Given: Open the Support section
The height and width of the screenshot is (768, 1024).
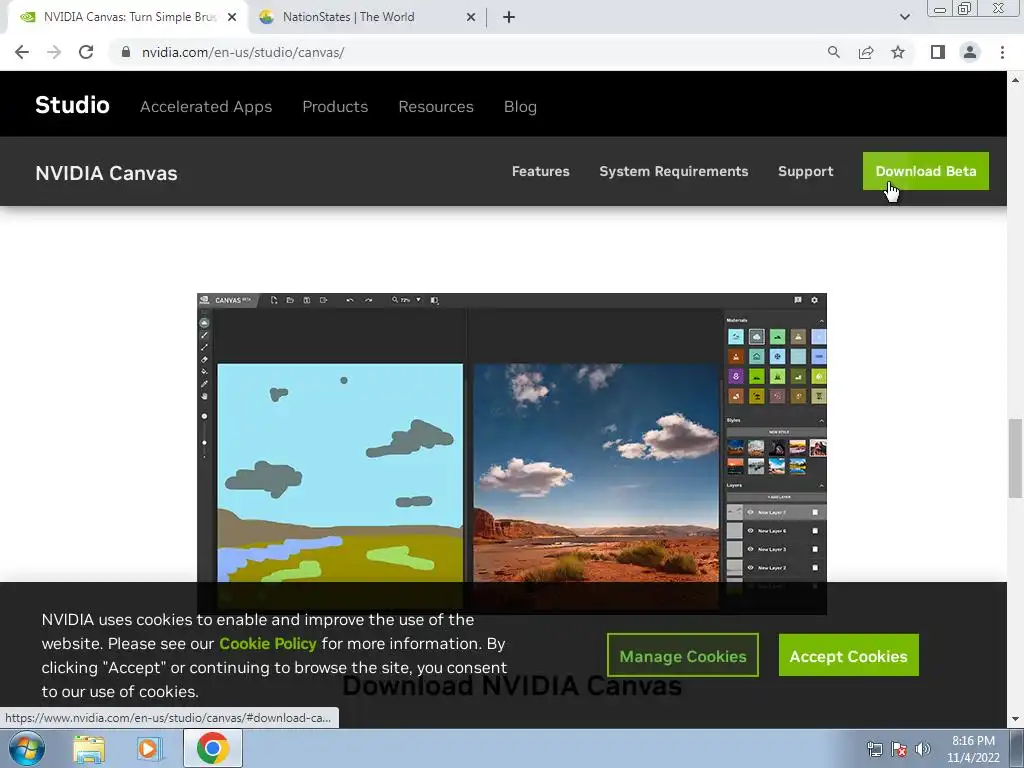Looking at the screenshot, I should coord(805,171).
